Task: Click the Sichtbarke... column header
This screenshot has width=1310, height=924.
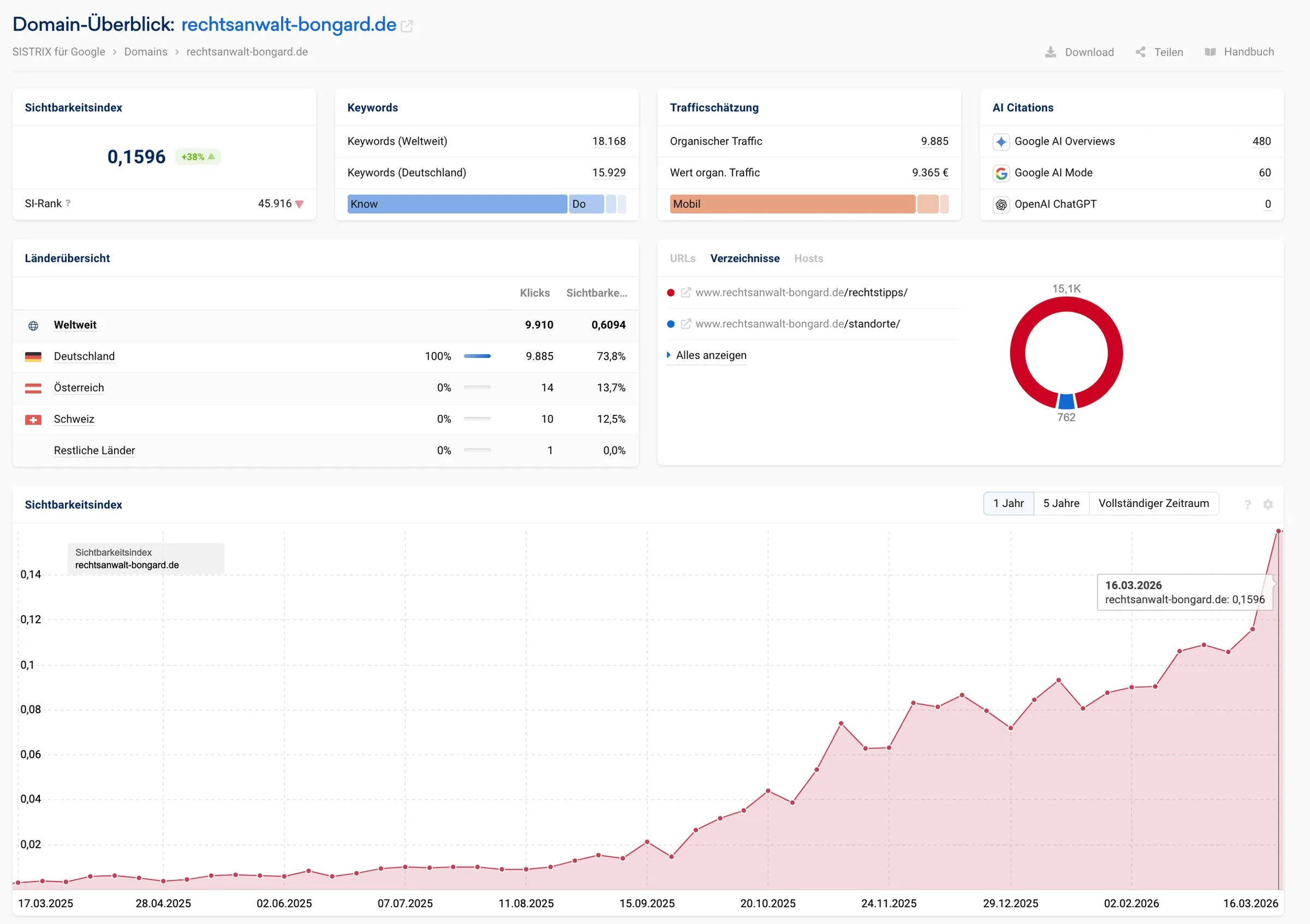Action: pyautogui.click(x=596, y=293)
